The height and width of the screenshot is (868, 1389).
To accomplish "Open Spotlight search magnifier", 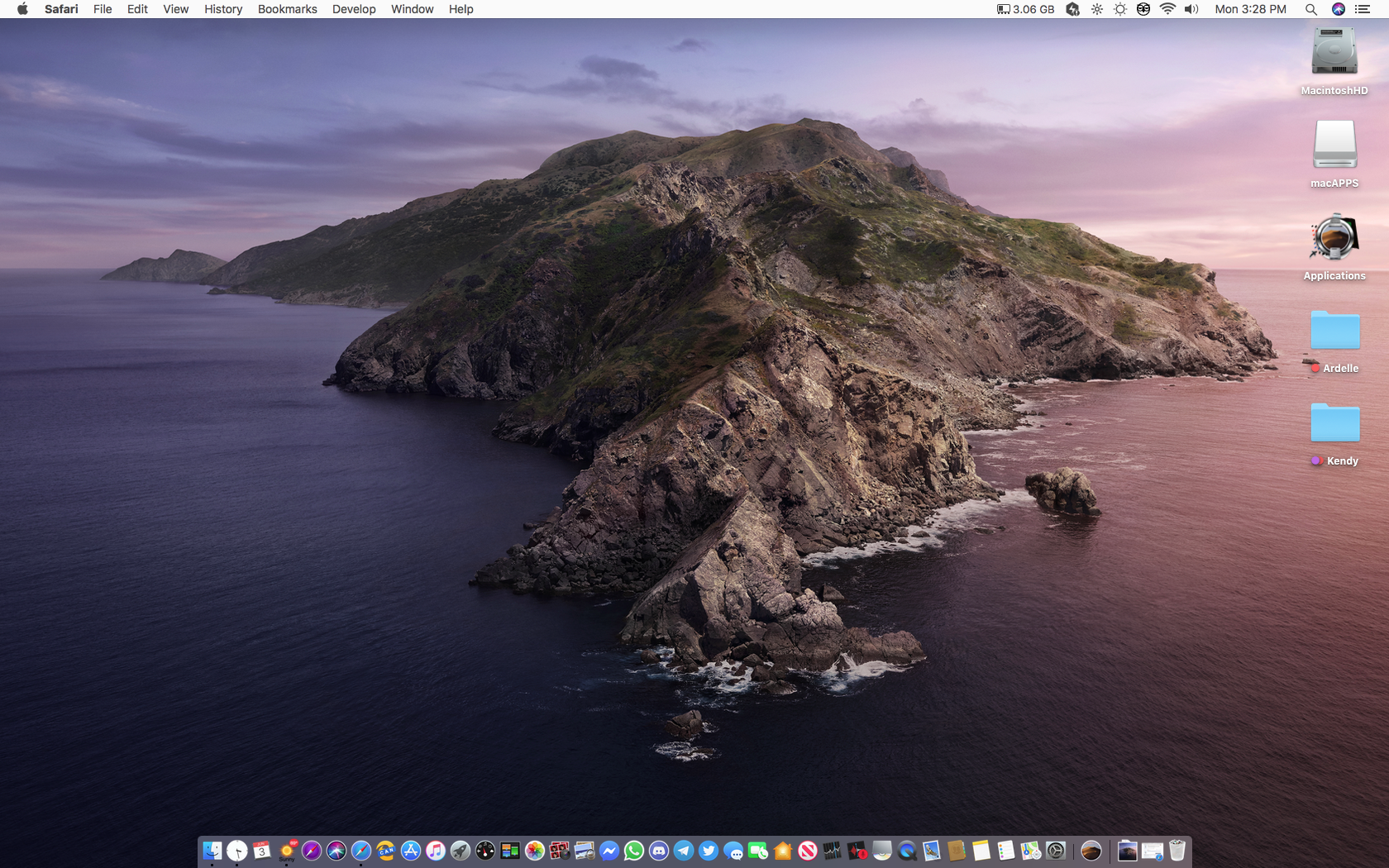I will 1311,9.
